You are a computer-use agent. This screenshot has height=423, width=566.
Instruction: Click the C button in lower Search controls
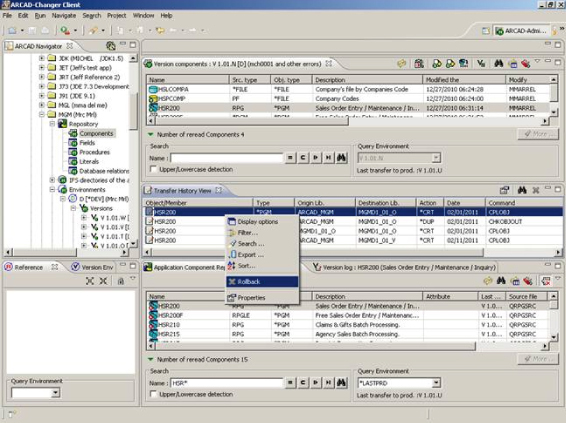coord(303,383)
